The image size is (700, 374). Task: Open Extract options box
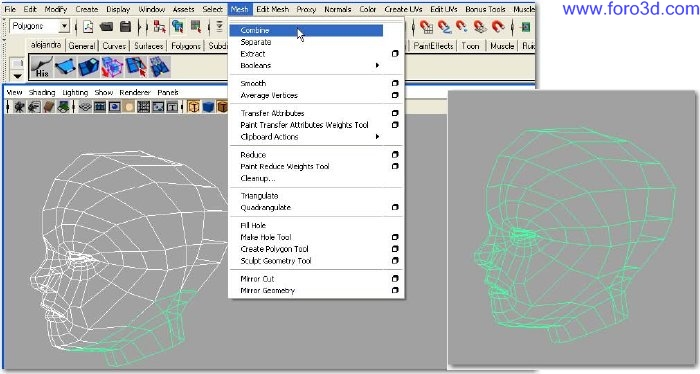pos(395,54)
